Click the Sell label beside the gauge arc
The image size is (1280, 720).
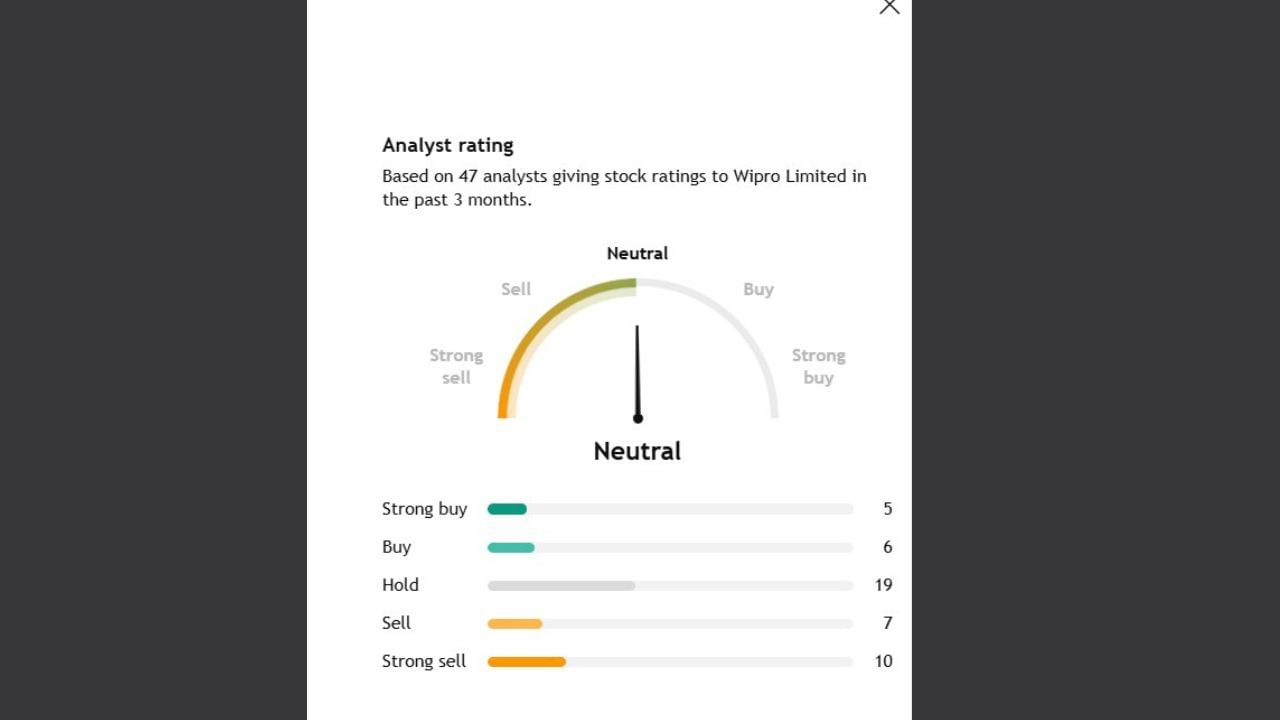coord(516,289)
